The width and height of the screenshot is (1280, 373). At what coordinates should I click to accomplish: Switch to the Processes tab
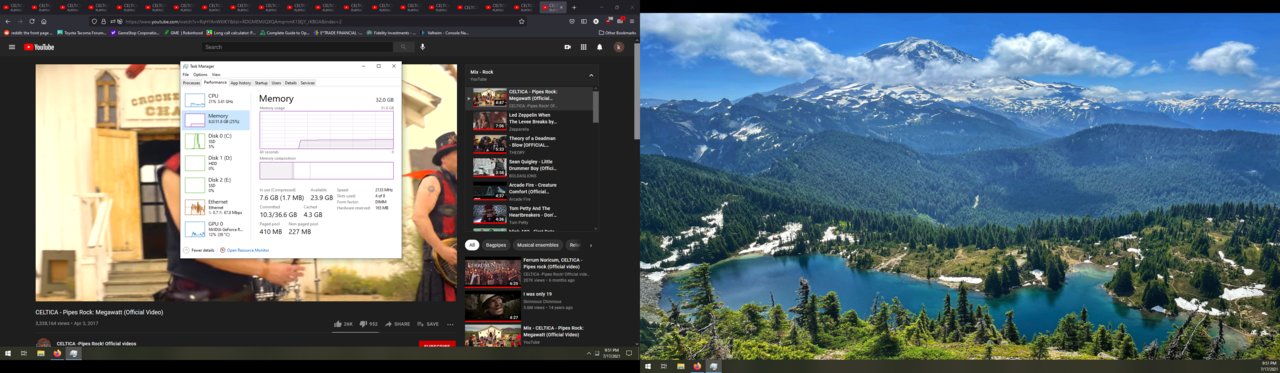(x=192, y=83)
